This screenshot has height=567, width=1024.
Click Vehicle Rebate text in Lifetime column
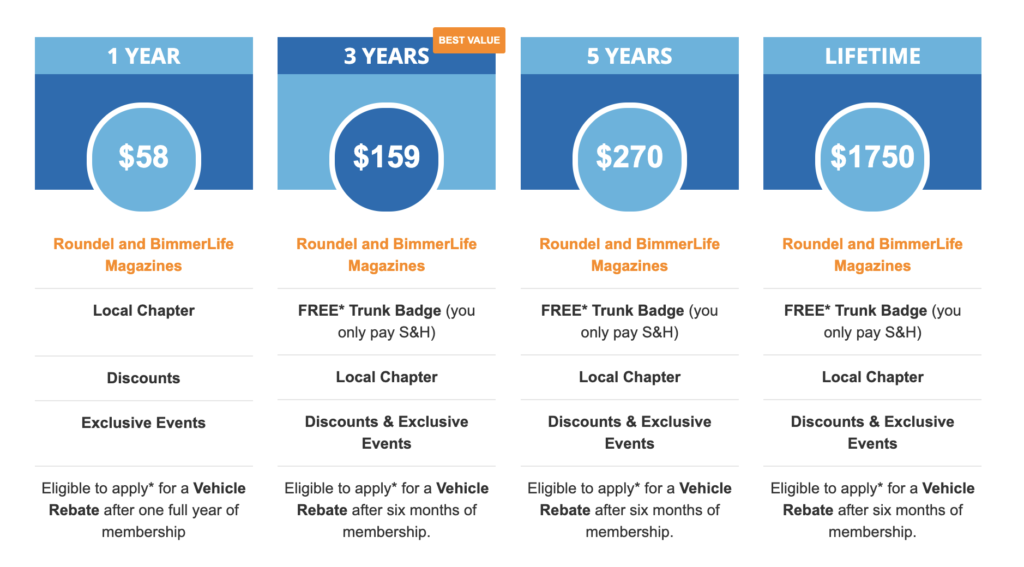coord(872,510)
